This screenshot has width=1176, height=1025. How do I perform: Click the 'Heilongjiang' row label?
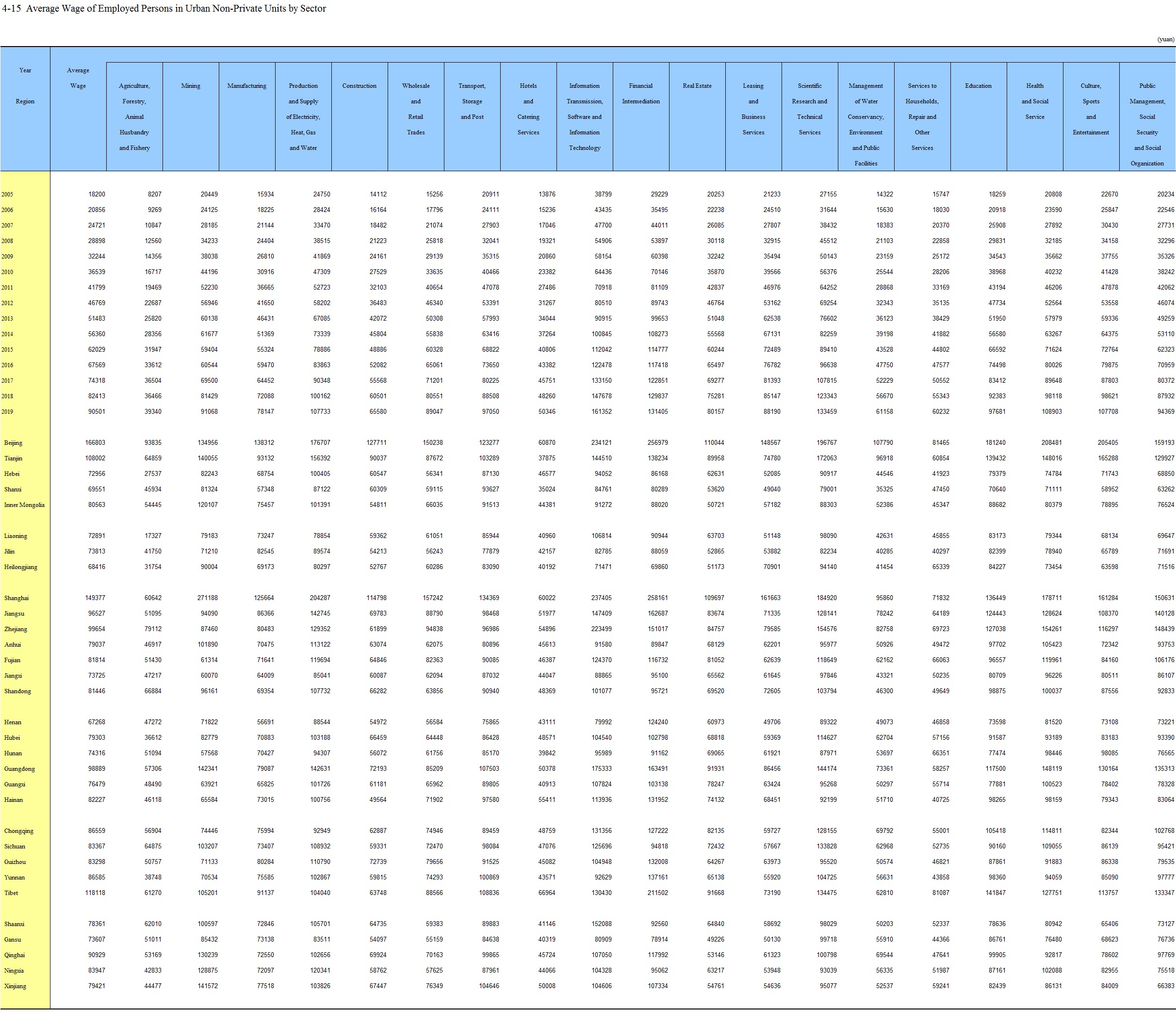[x=20, y=567]
